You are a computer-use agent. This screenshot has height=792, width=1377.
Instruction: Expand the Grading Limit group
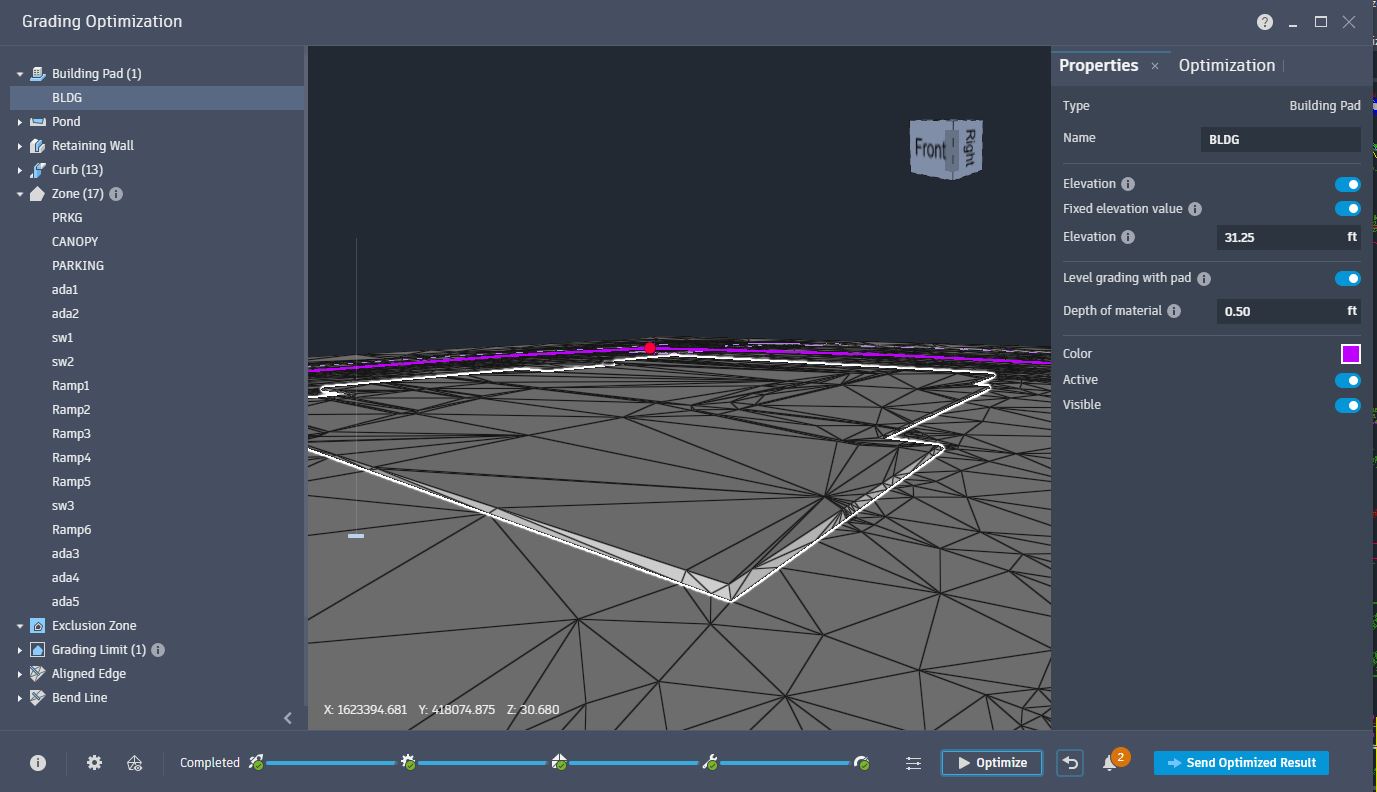(20, 649)
